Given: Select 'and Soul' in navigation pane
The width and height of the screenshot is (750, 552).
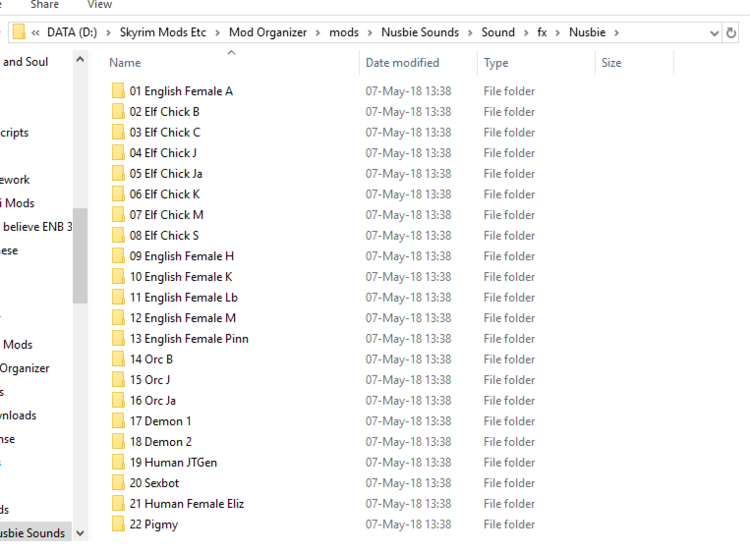Looking at the screenshot, I should (x=25, y=62).
